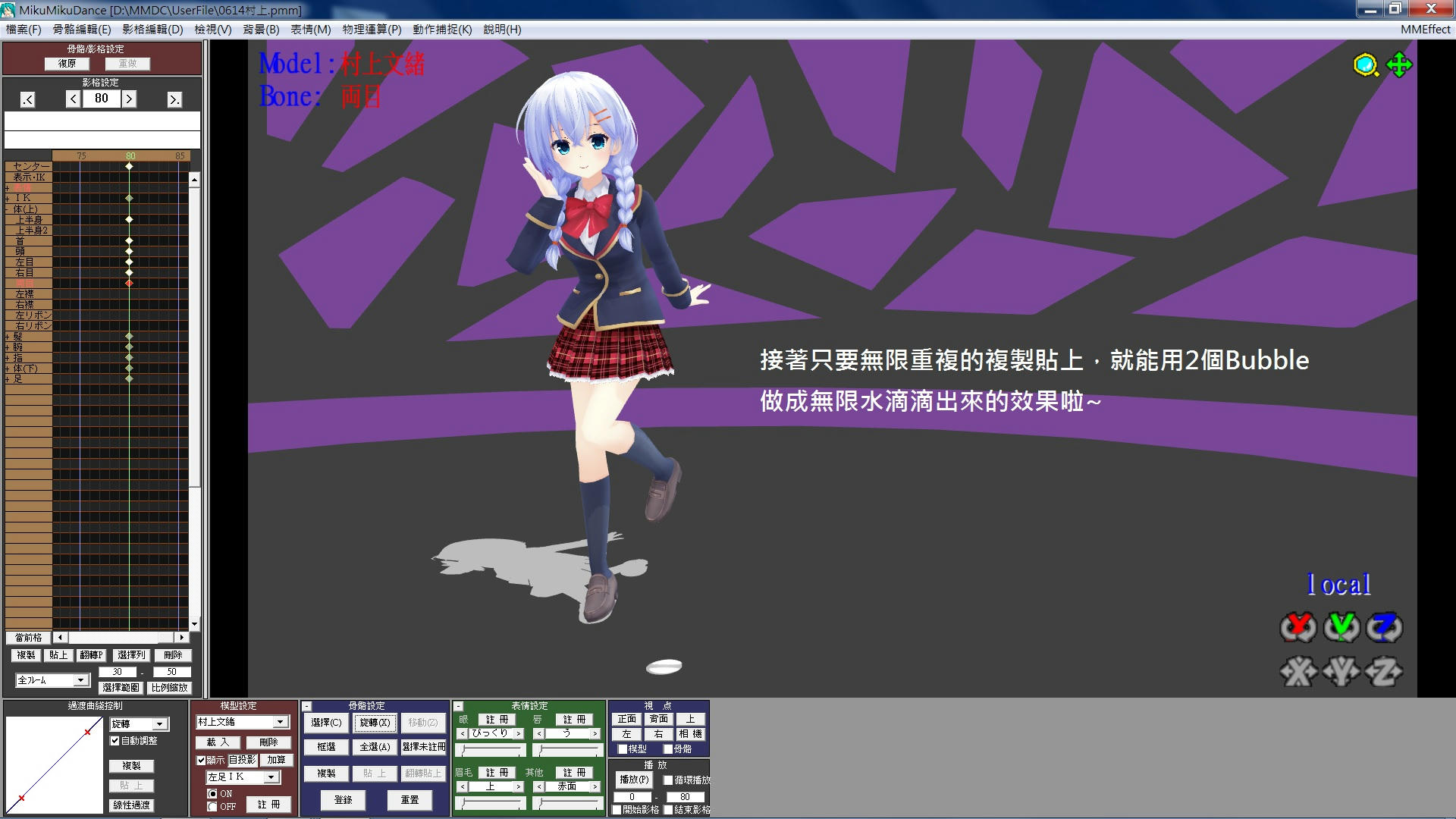The image size is (1456, 819).
Task: Expand the 髮 bone group
Action: [8, 336]
